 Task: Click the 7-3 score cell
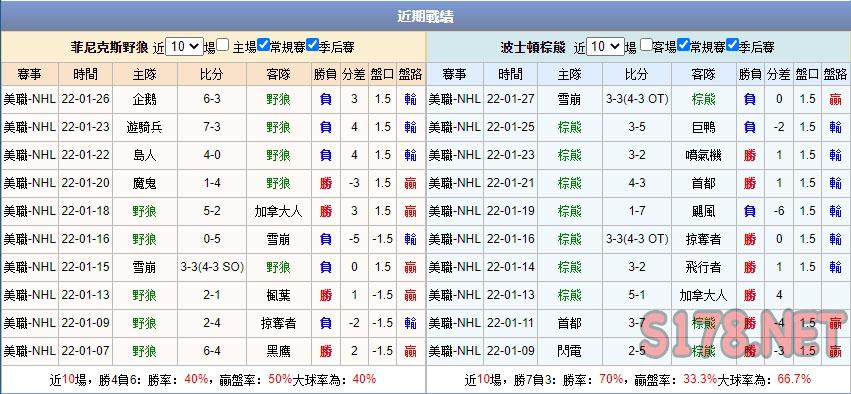212,127
